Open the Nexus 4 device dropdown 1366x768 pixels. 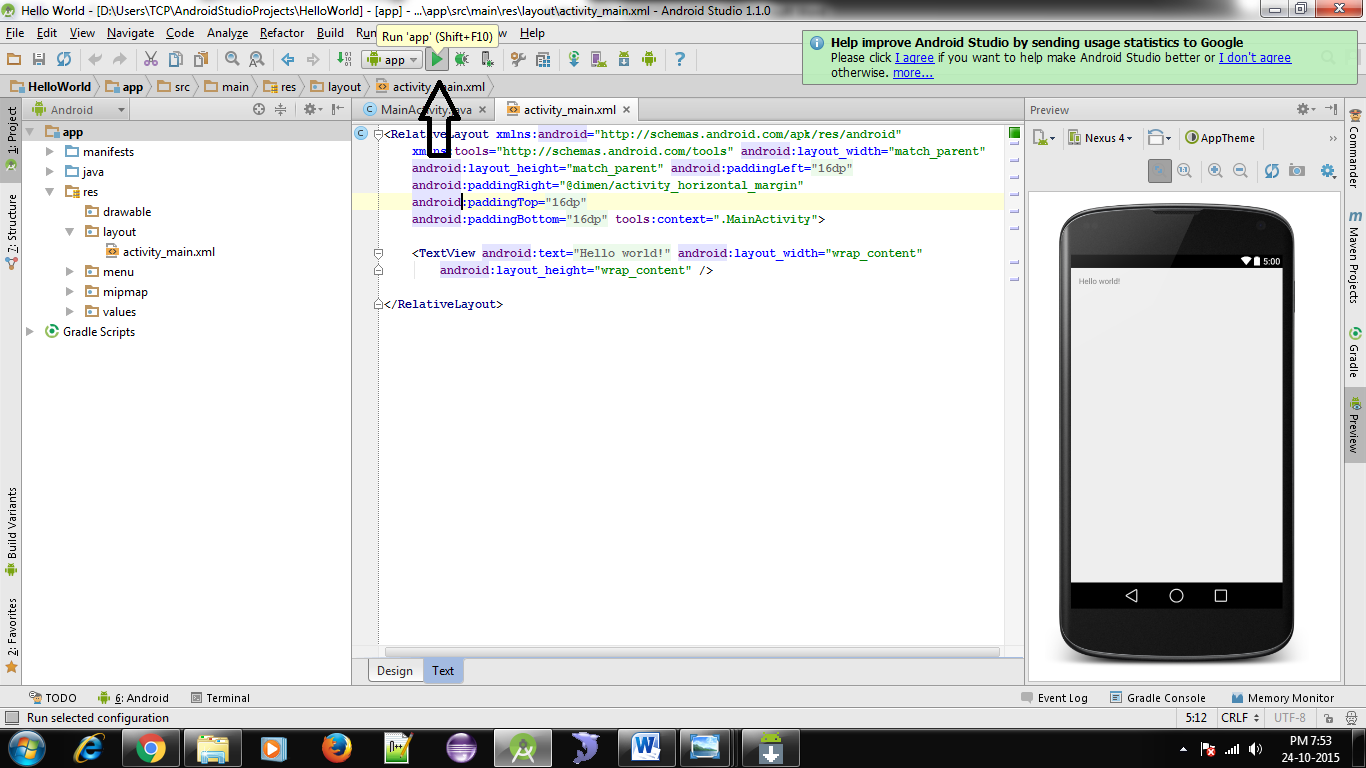[x=1101, y=138]
